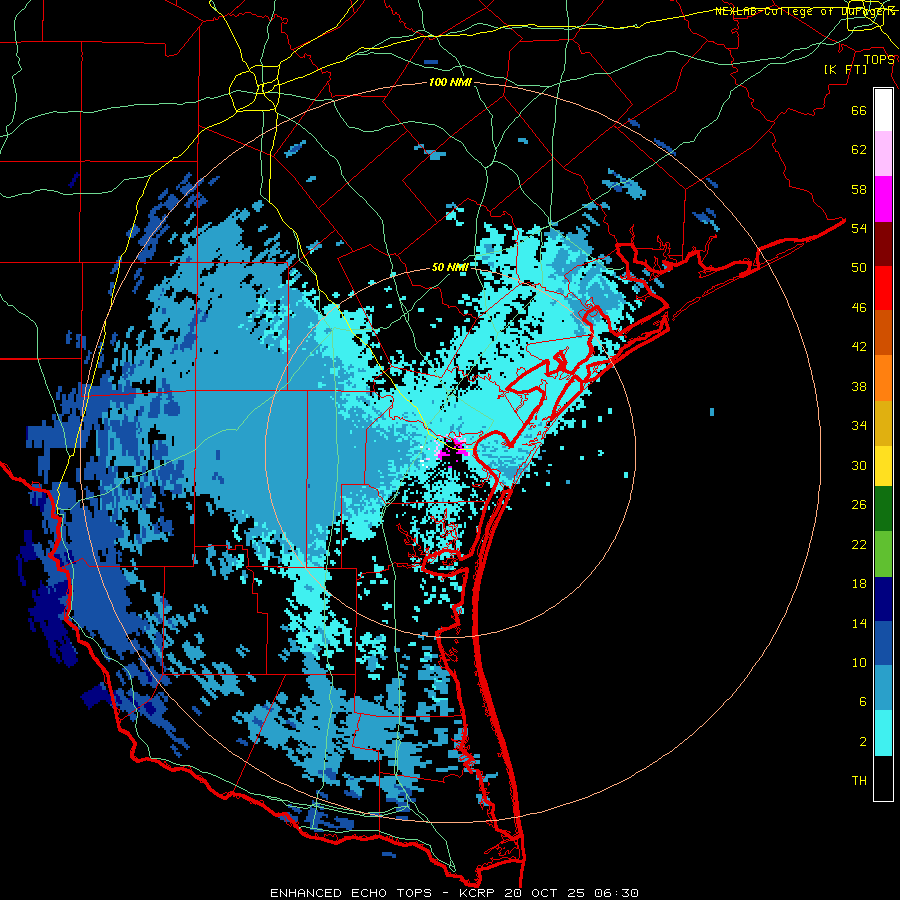Click the magenta legend swatch

(x=883, y=199)
